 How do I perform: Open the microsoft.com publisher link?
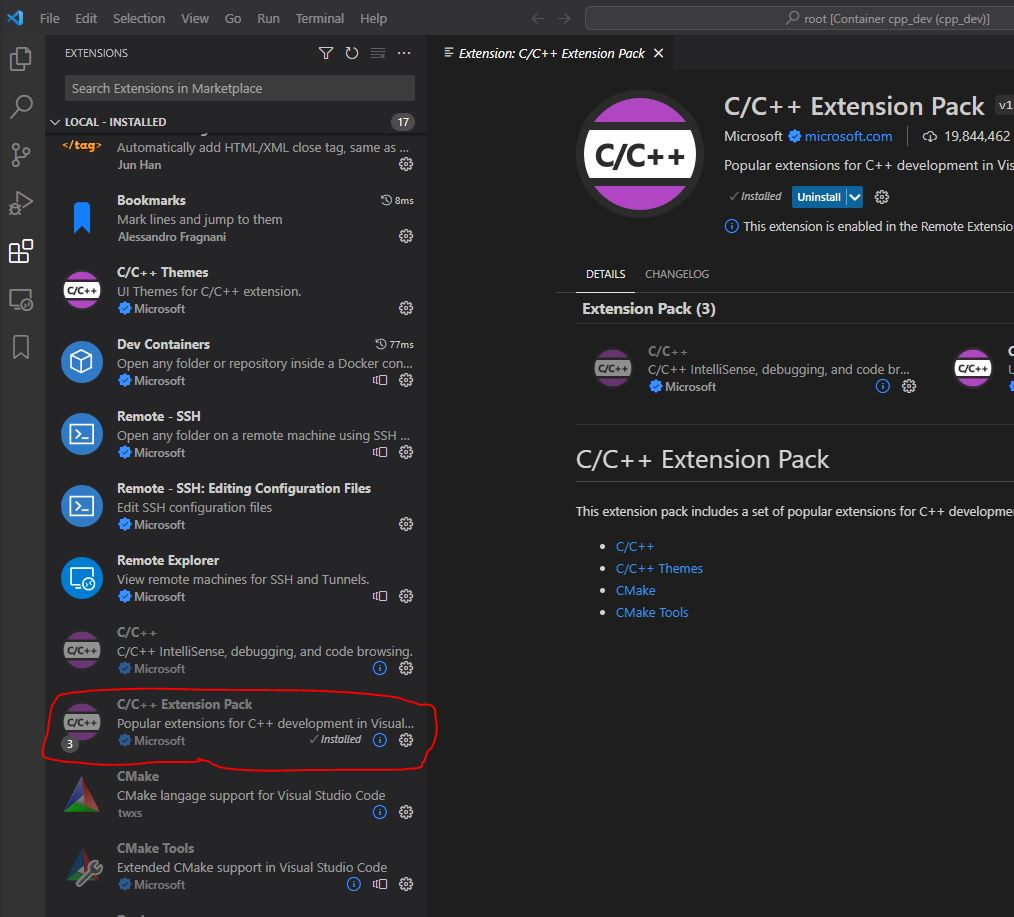click(x=848, y=136)
